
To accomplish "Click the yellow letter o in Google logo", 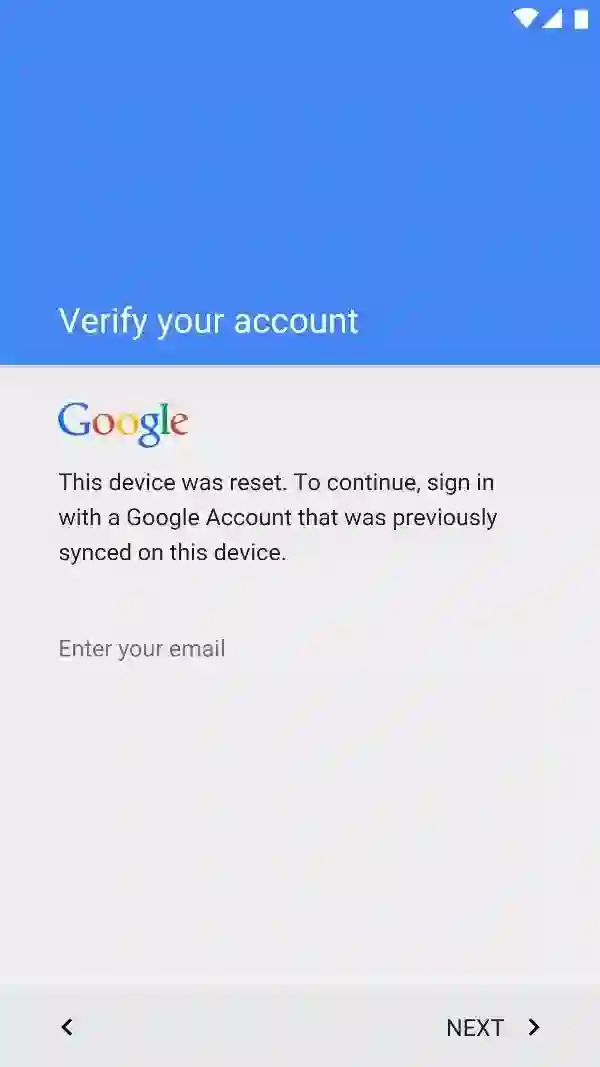I will click(x=127, y=425).
